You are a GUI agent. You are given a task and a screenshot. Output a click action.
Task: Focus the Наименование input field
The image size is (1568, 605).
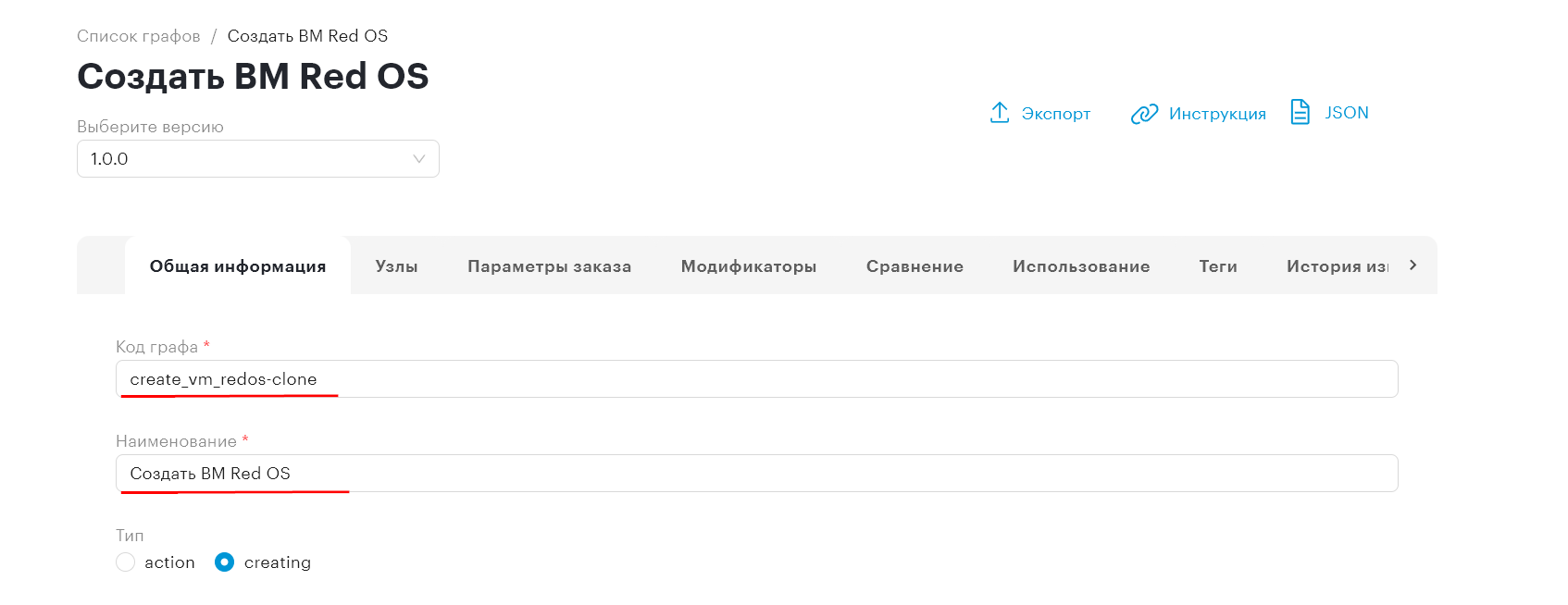[757, 474]
